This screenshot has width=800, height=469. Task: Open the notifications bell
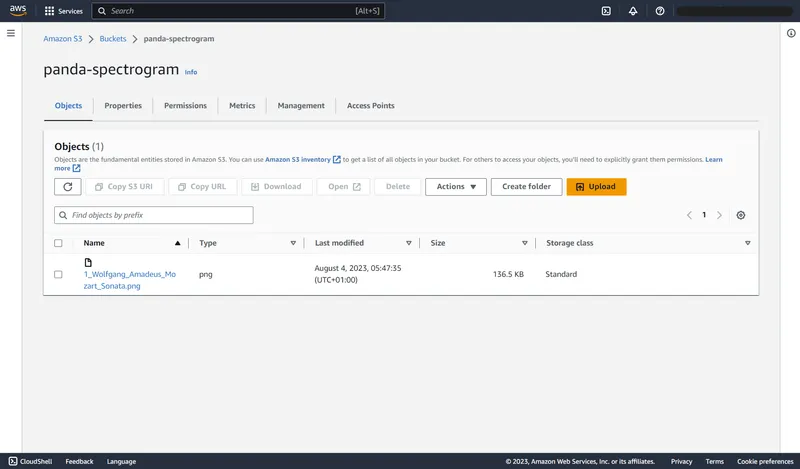pyautogui.click(x=633, y=11)
